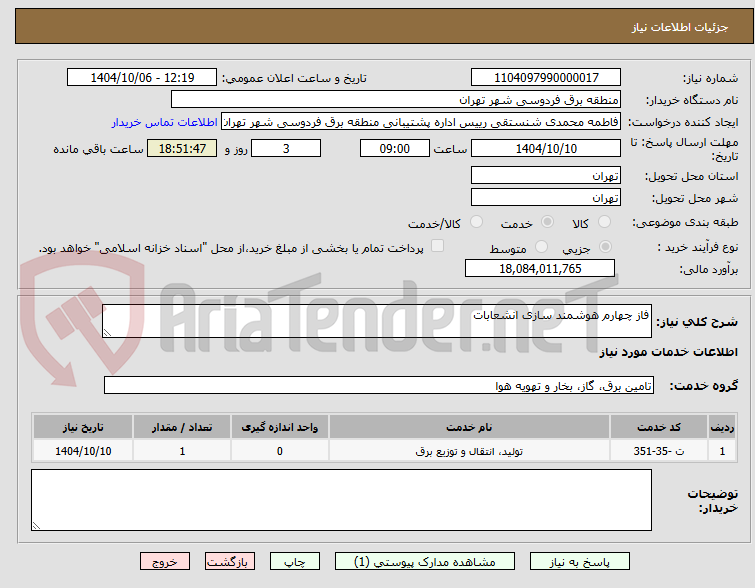Click مشاهده مدارک پیوستی (1) button
The height and width of the screenshot is (588, 755).
425,562
